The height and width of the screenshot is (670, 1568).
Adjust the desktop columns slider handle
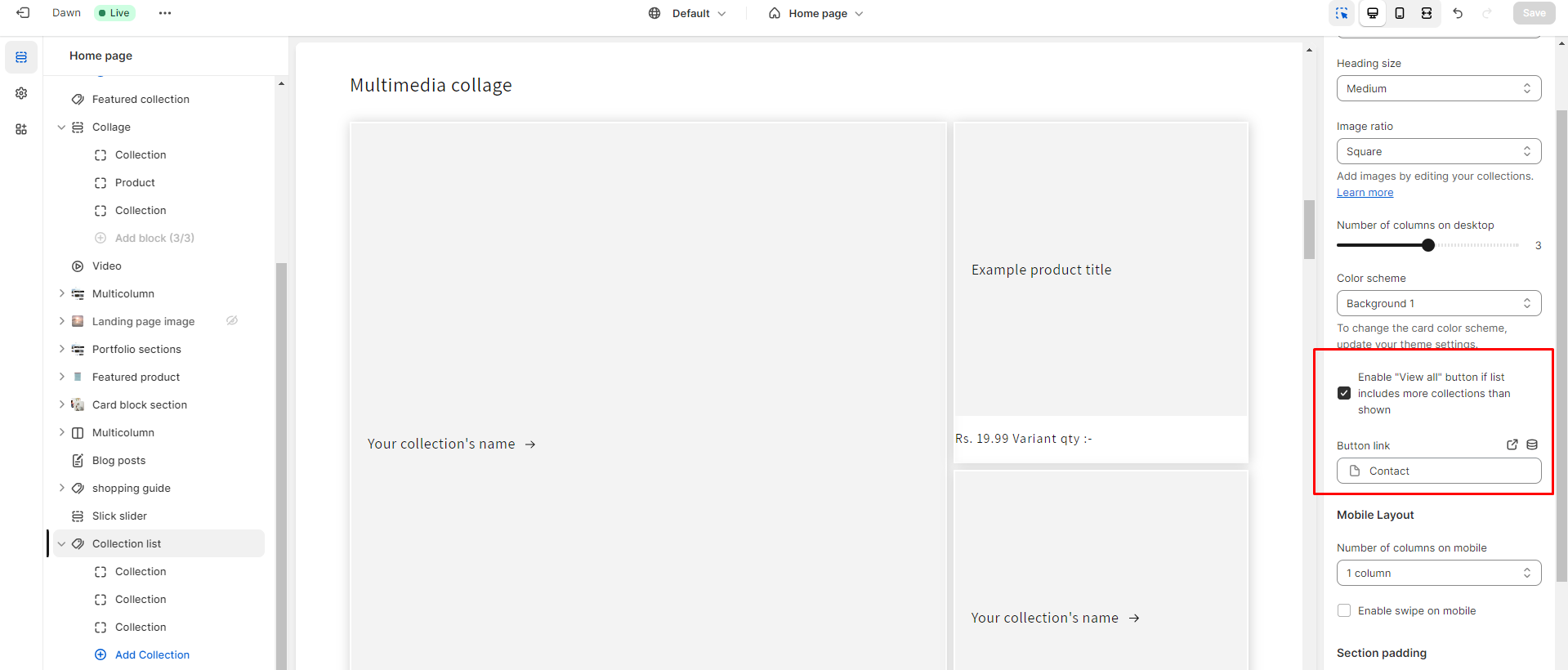(1428, 245)
